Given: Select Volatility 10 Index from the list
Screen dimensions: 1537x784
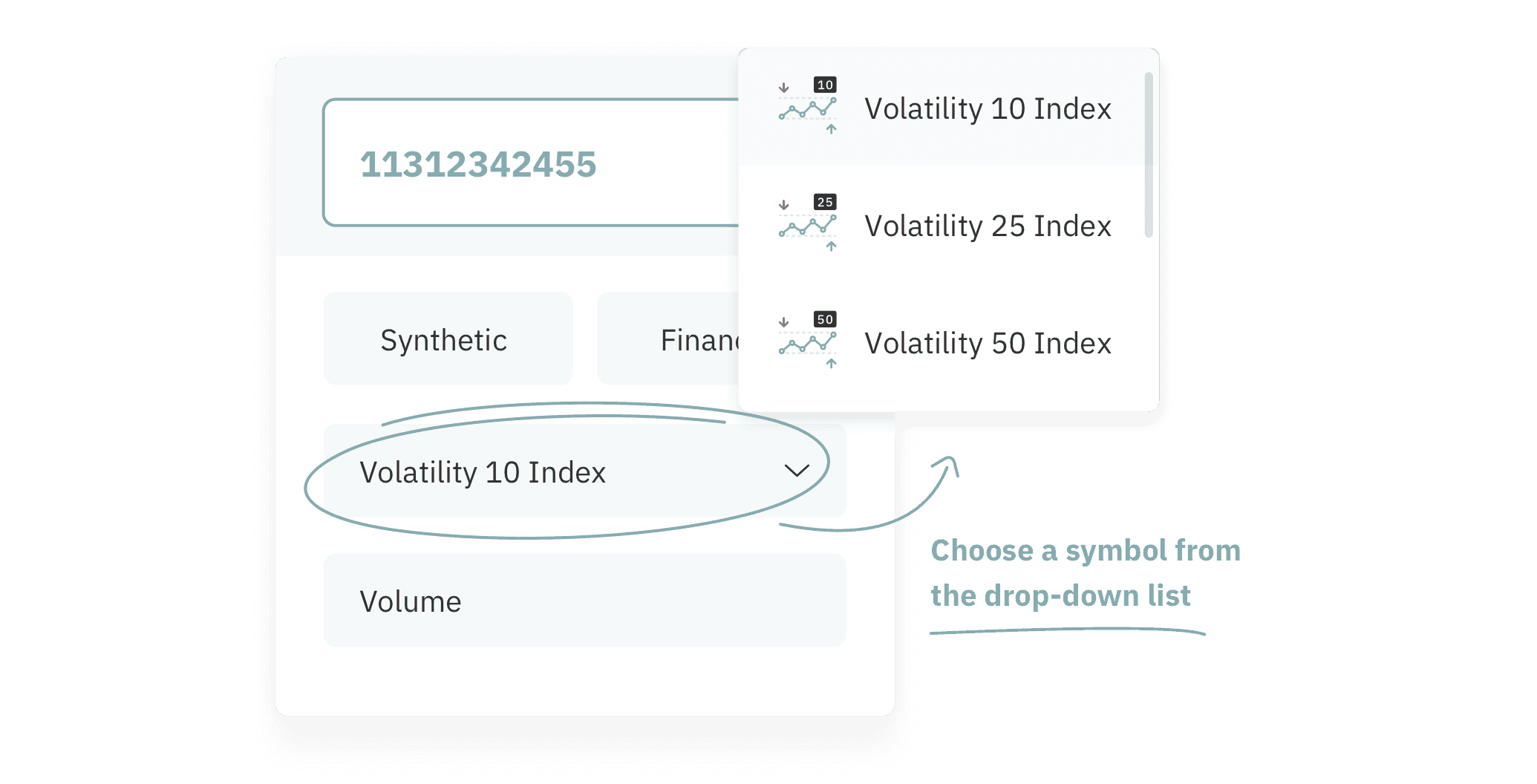Looking at the screenshot, I should pyautogui.click(x=988, y=109).
